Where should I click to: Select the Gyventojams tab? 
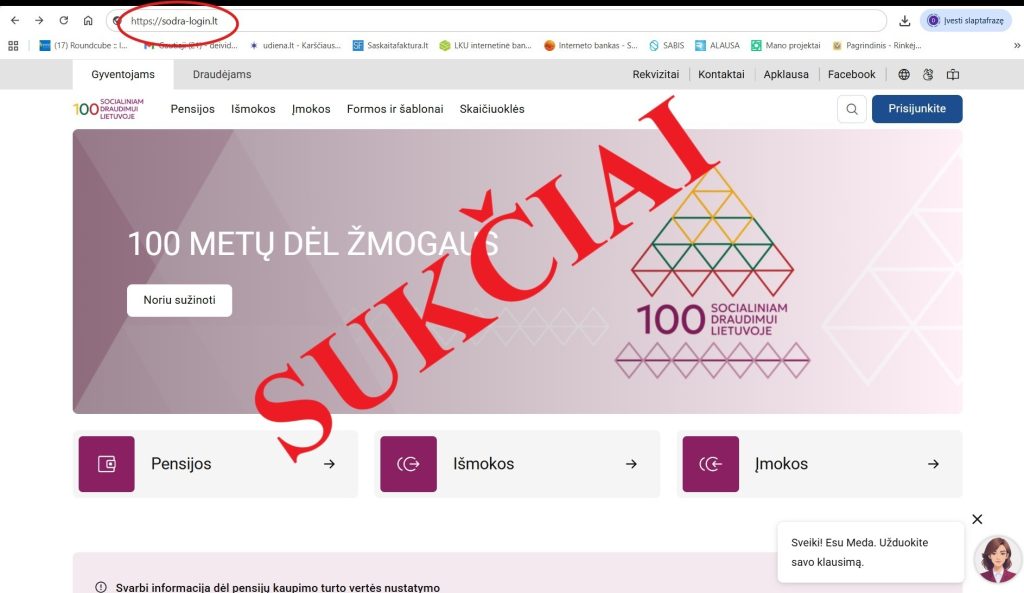point(123,74)
